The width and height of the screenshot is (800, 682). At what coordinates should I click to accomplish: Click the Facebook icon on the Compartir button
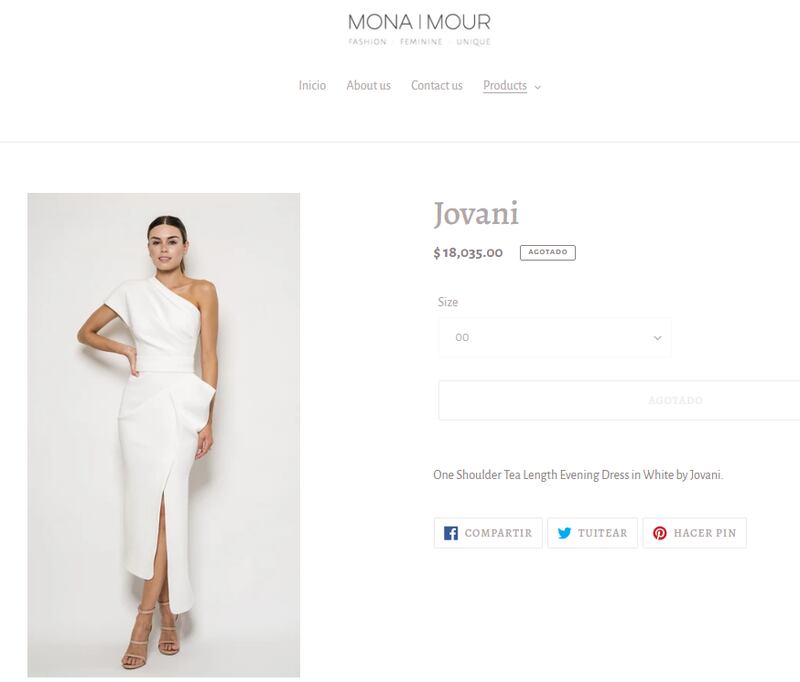pos(451,533)
